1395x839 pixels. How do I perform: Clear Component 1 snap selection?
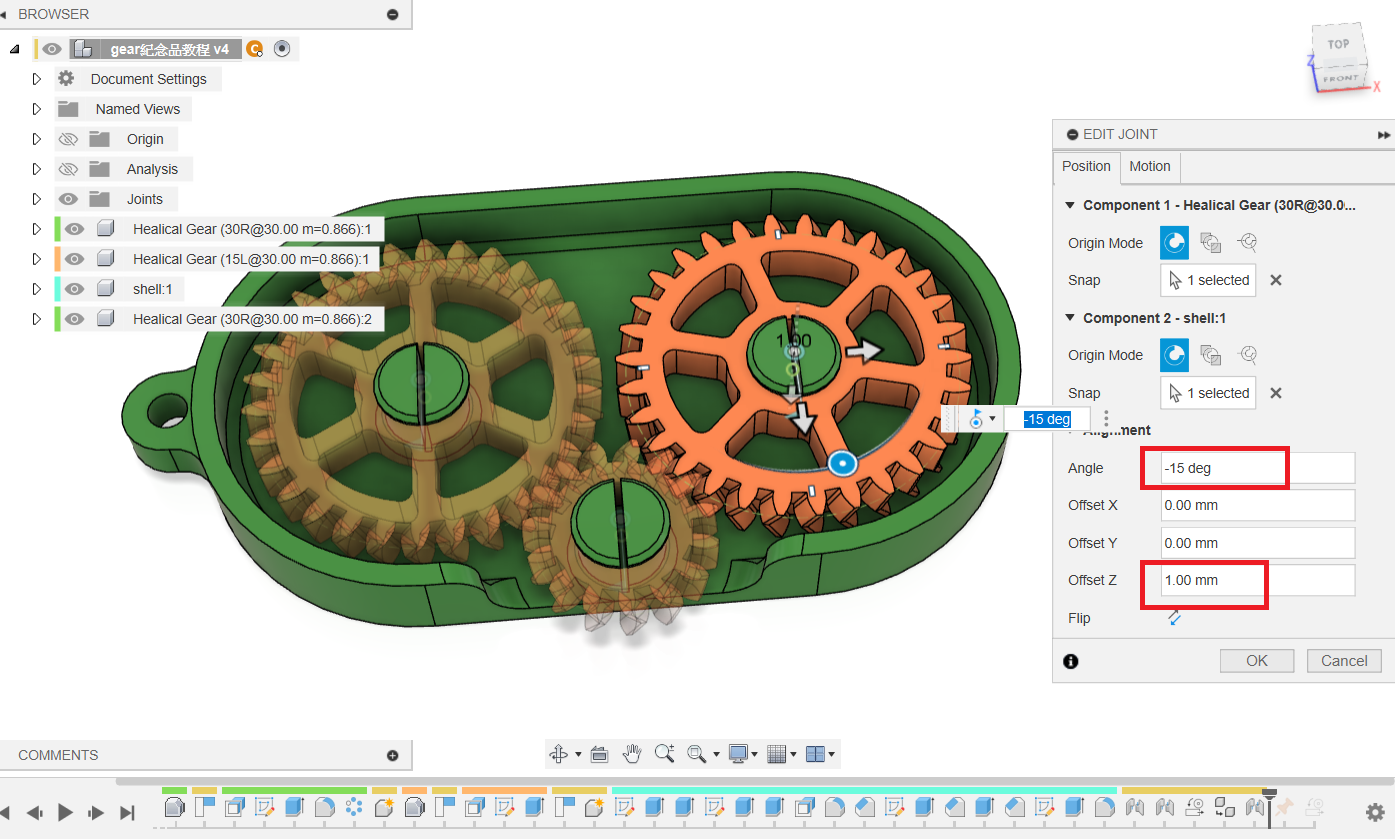pos(1276,281)
